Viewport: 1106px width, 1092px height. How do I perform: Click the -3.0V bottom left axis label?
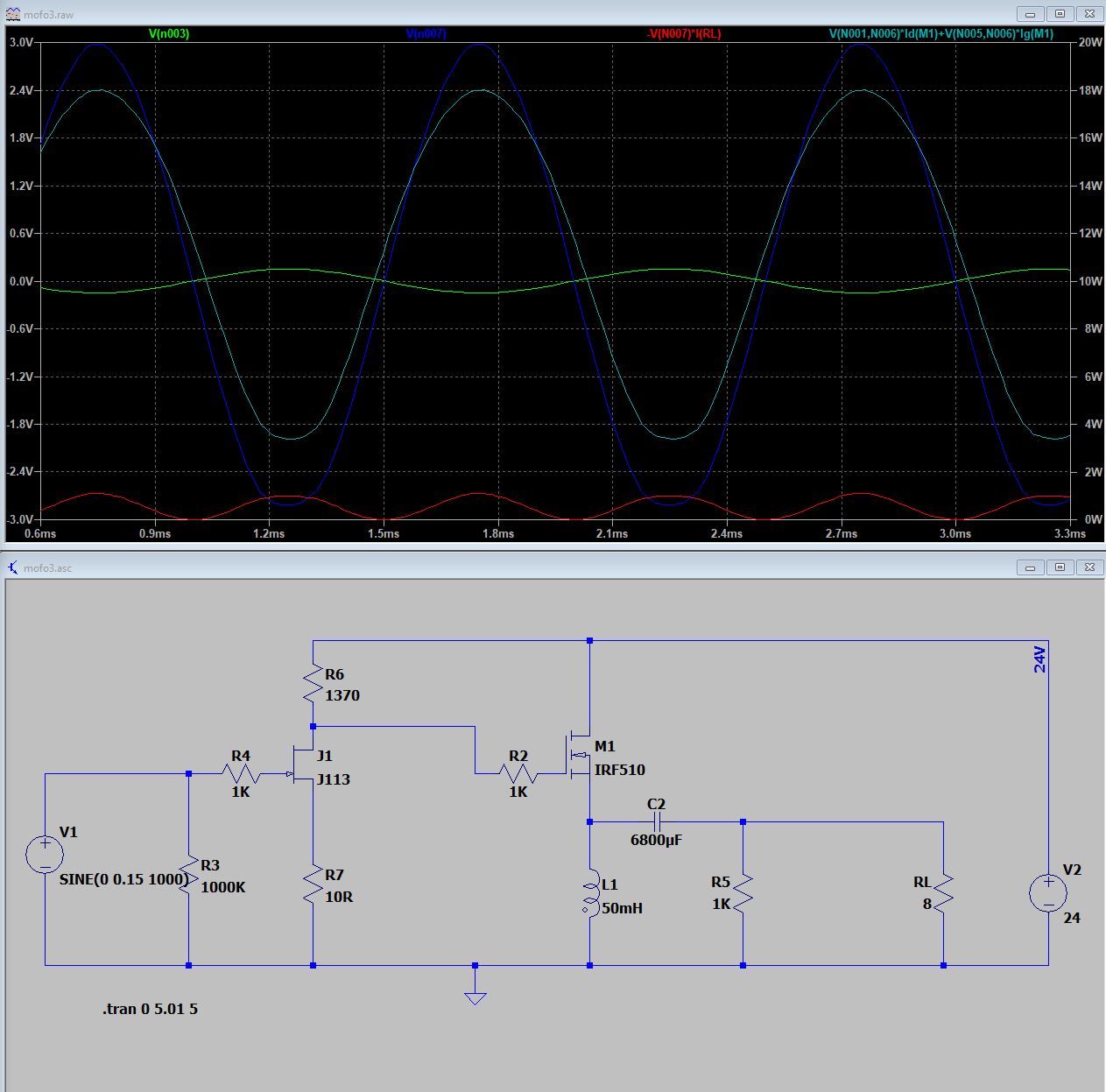20,519
